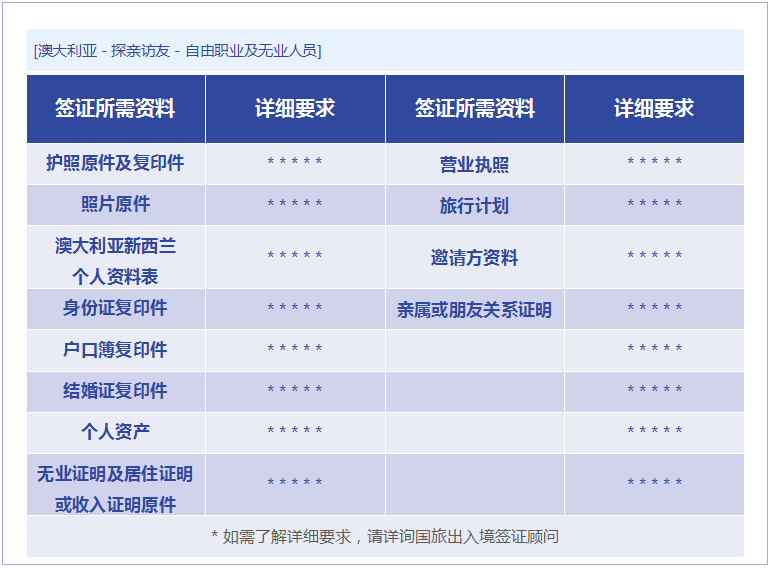Select the 旅行计划 cell

point(475,205)
